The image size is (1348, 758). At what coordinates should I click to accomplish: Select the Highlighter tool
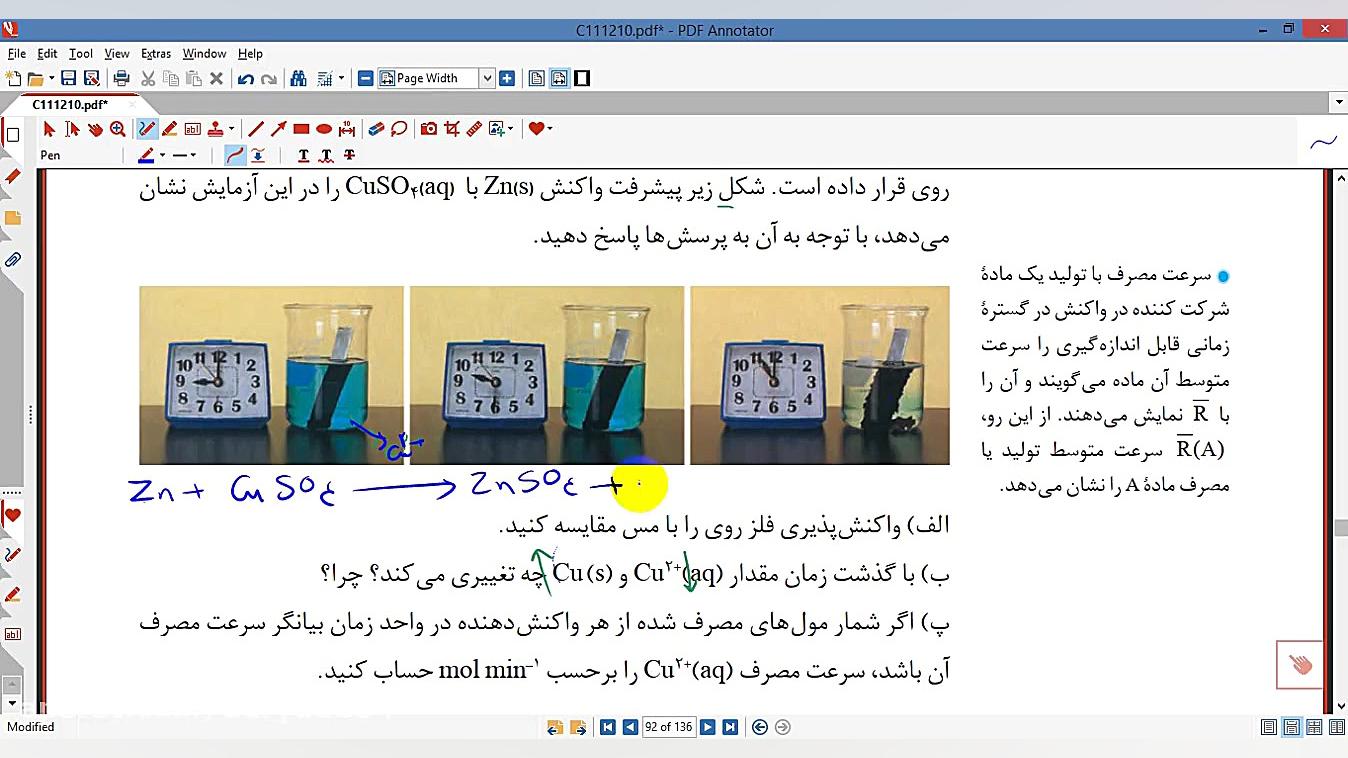click(168, 128)
